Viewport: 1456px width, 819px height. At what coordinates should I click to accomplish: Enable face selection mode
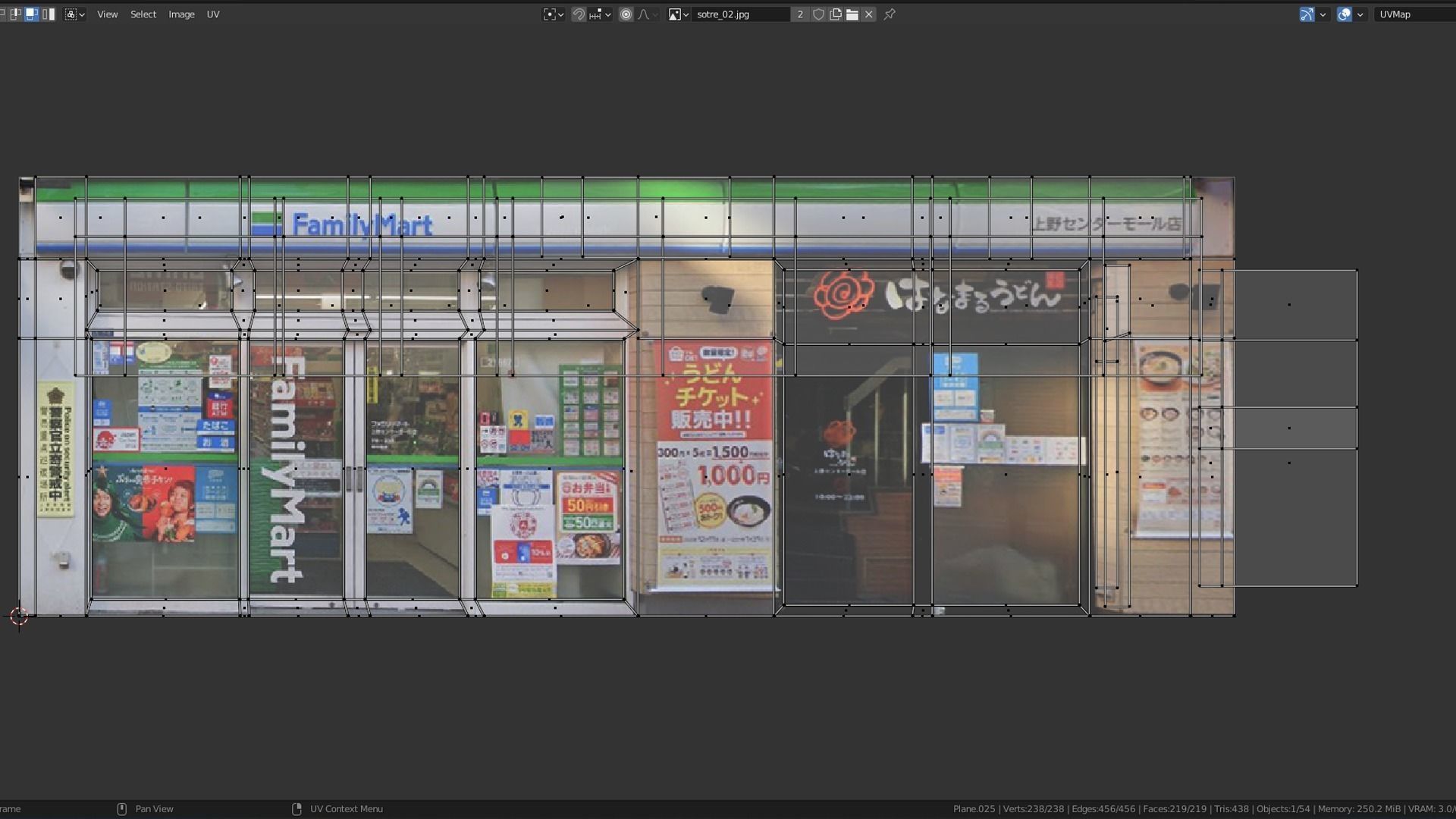pos(32,14)
